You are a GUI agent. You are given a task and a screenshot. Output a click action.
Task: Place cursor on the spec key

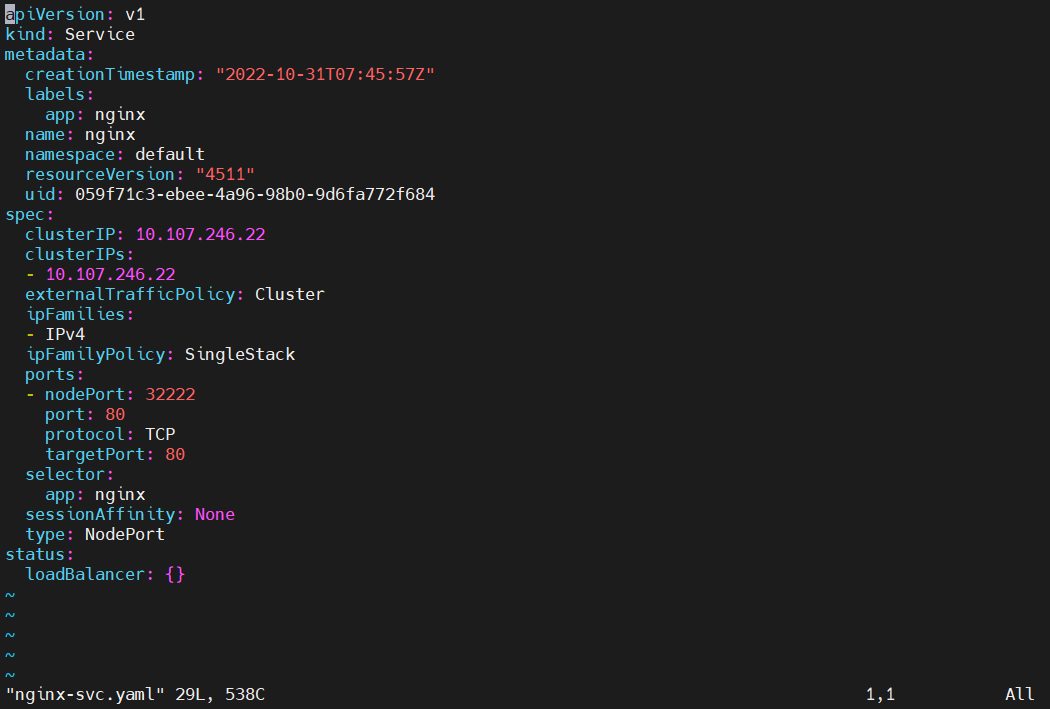click(25, 214)
